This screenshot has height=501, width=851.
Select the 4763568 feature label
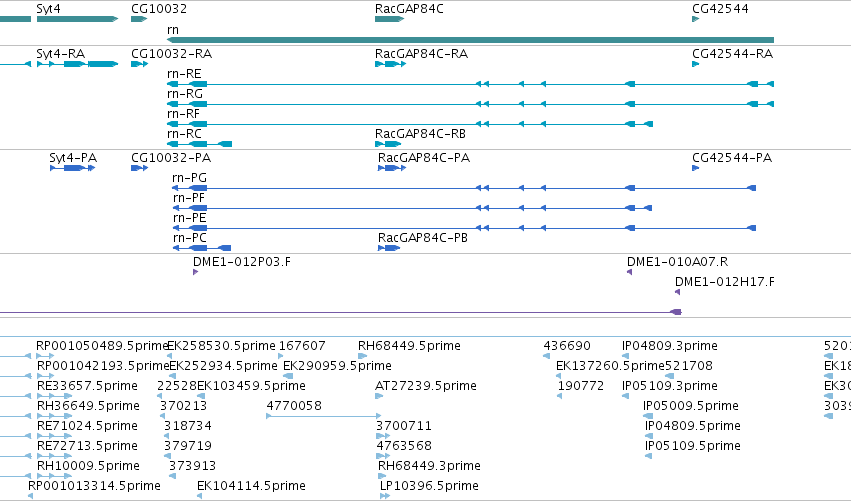pos(404,447)
